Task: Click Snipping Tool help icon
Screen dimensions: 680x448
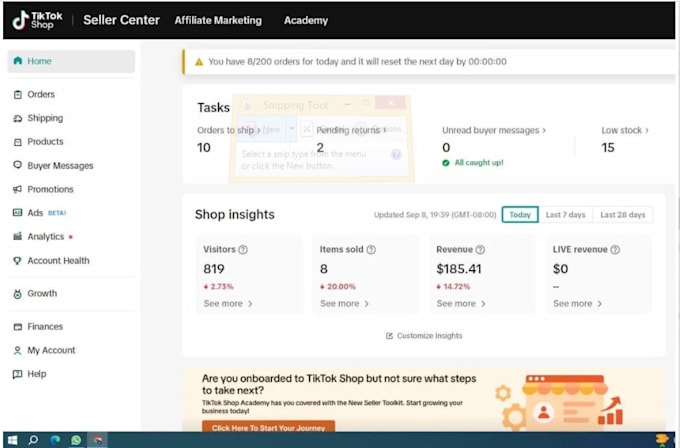Action: (396, 155)
